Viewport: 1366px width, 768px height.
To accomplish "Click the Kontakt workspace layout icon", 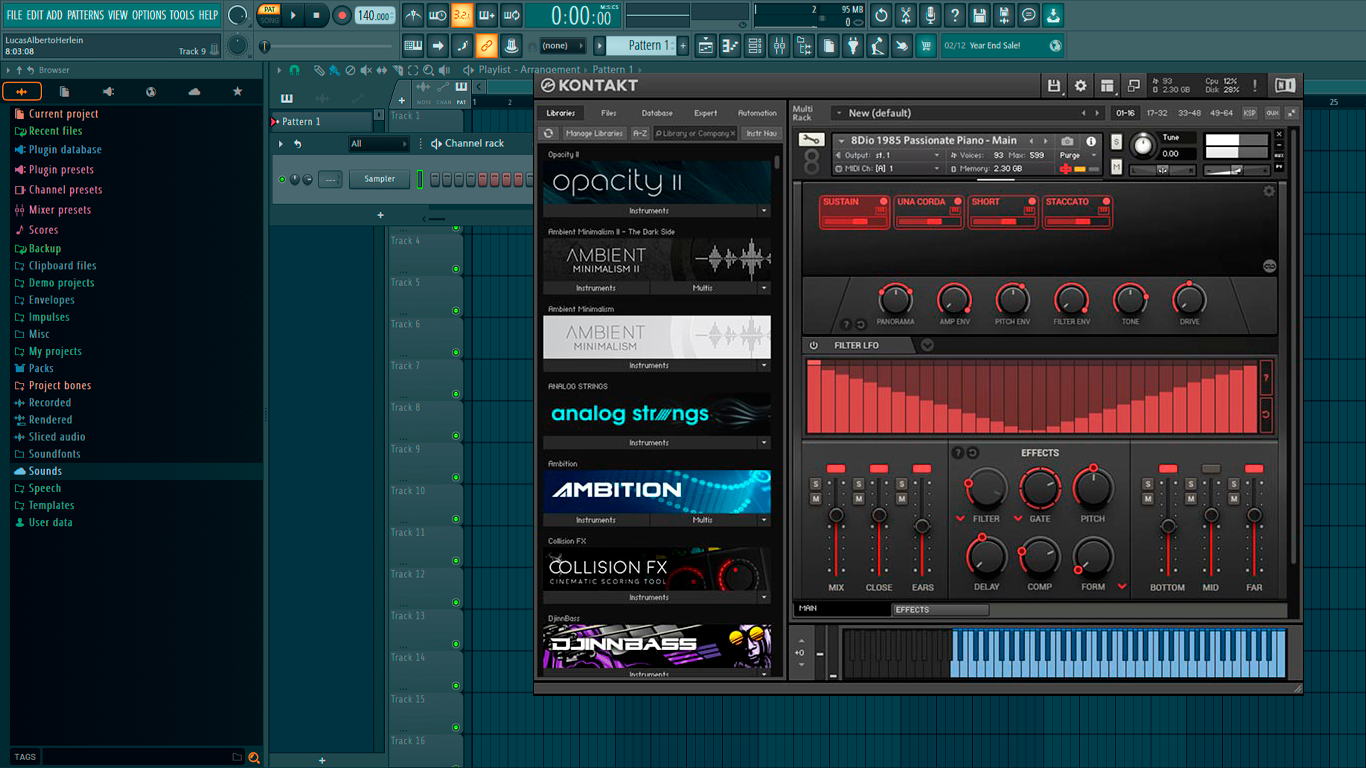I will (x=1107, y=86).
